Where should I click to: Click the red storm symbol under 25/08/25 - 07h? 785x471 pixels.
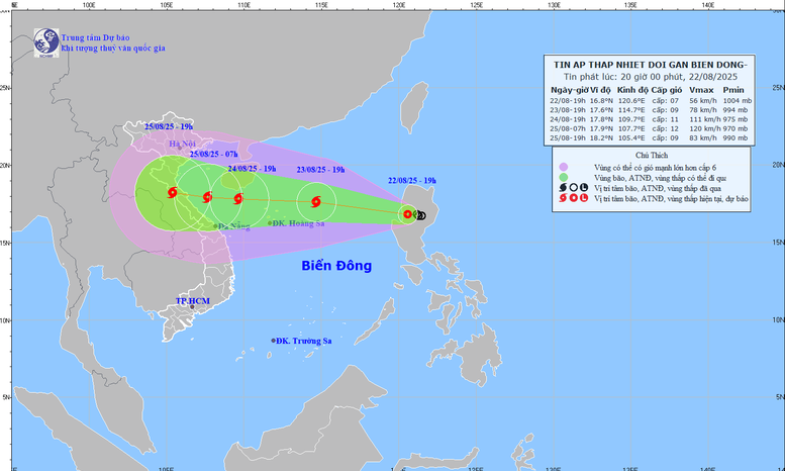pyautogui.click(x=207, y=197)
